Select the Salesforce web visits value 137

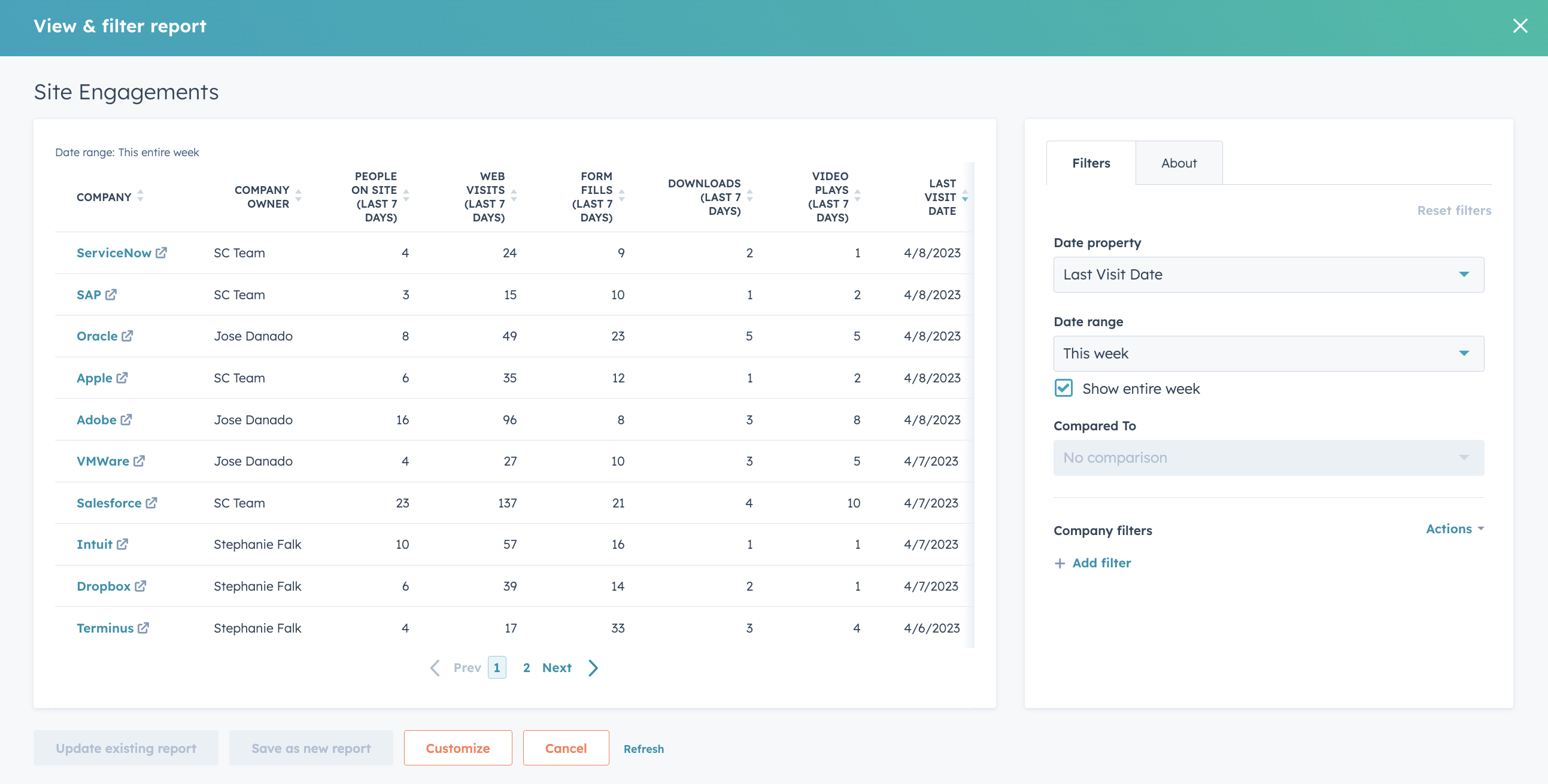coord(507,503)
